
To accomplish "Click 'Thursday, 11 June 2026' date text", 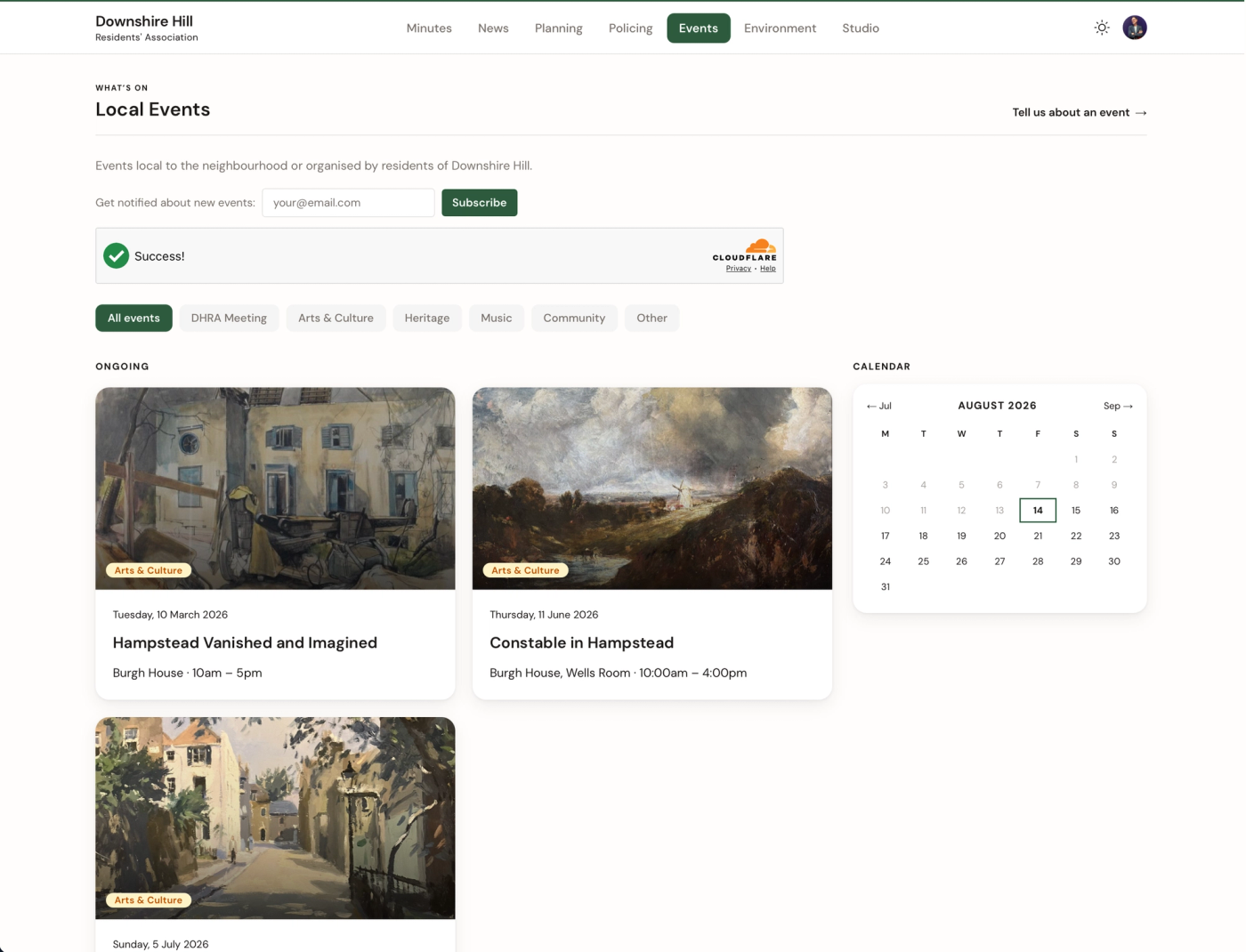I will (544, 615).
